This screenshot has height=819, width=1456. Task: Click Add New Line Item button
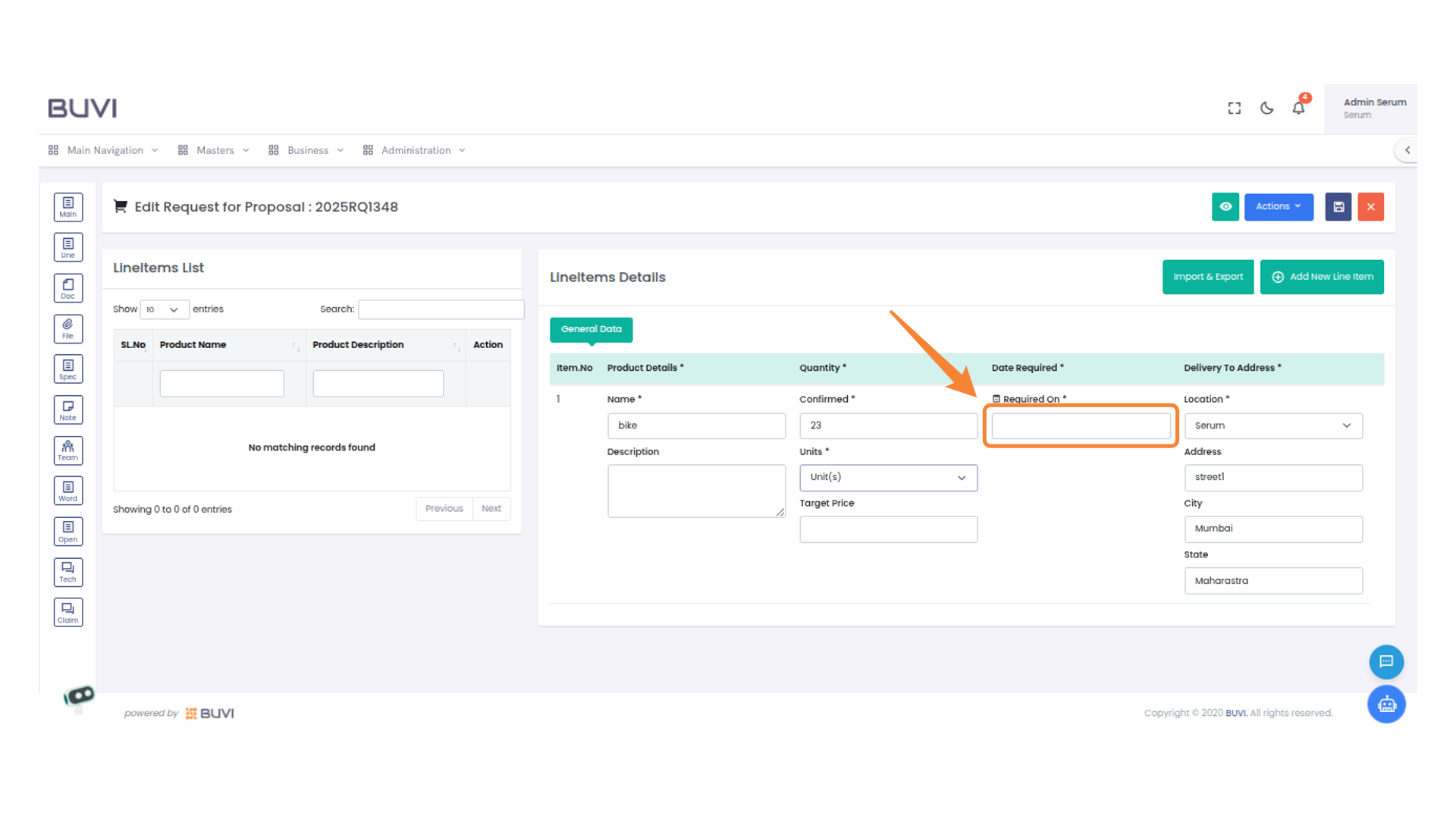[1322, 277]
